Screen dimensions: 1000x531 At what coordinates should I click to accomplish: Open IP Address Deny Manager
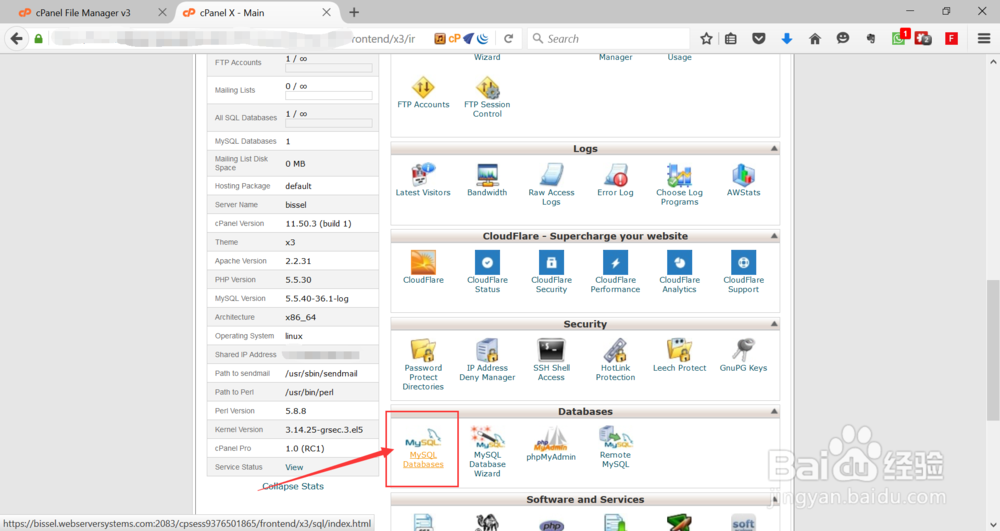[x=487, y=360]
